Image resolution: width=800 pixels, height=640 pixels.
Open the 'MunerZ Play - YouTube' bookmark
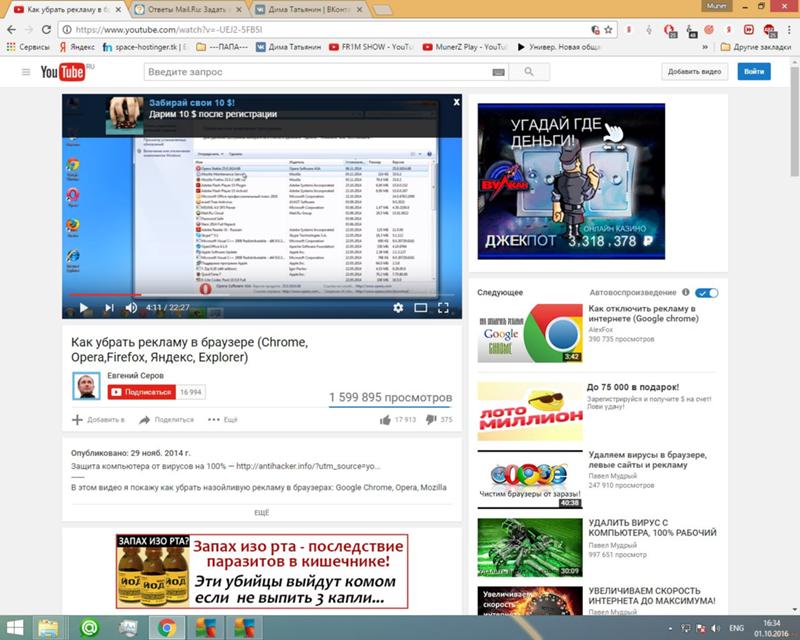pyautogui.click(x=465, y=47)
